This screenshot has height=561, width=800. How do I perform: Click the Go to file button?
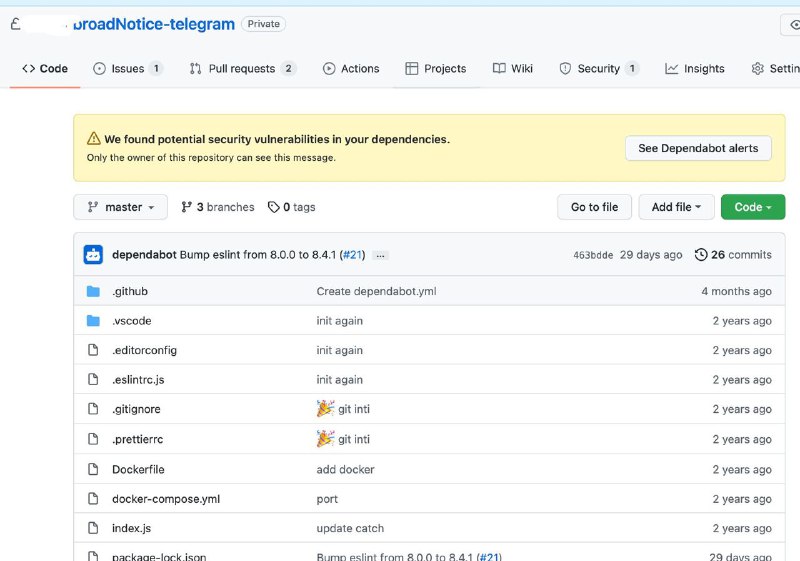[x=594, y=207]
